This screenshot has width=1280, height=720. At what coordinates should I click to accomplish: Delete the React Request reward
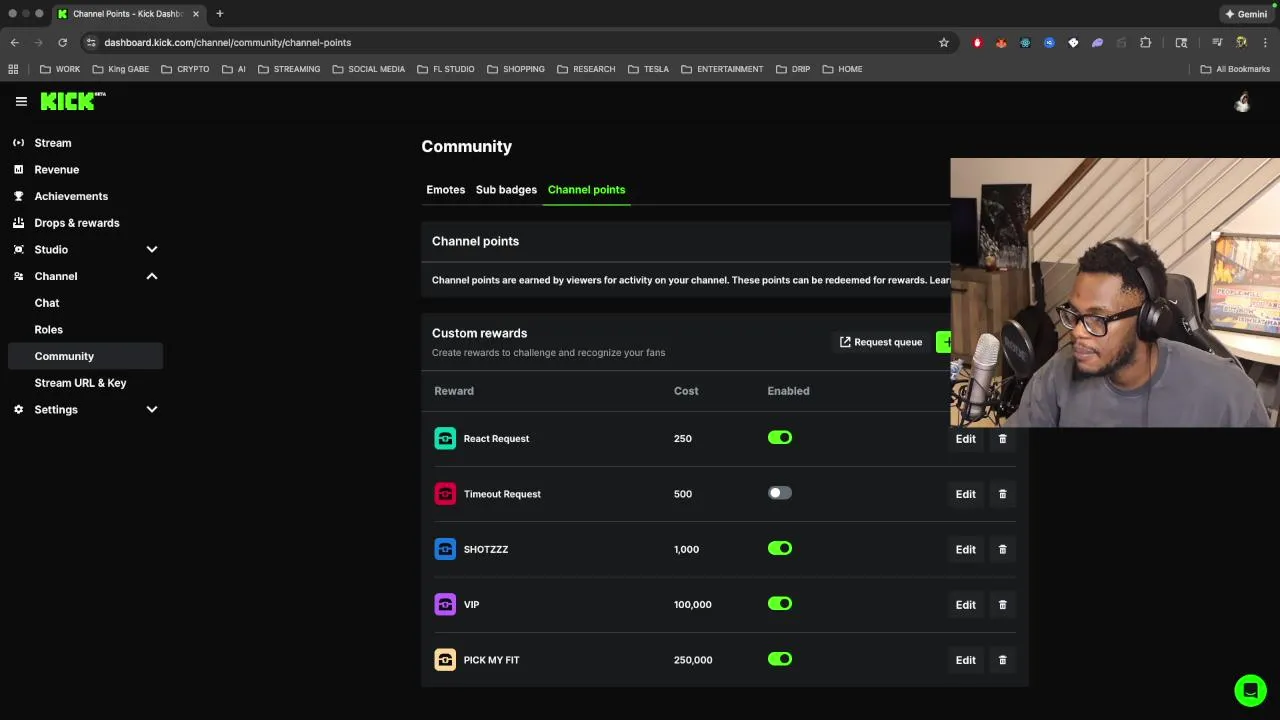[x=1003, y=439]
